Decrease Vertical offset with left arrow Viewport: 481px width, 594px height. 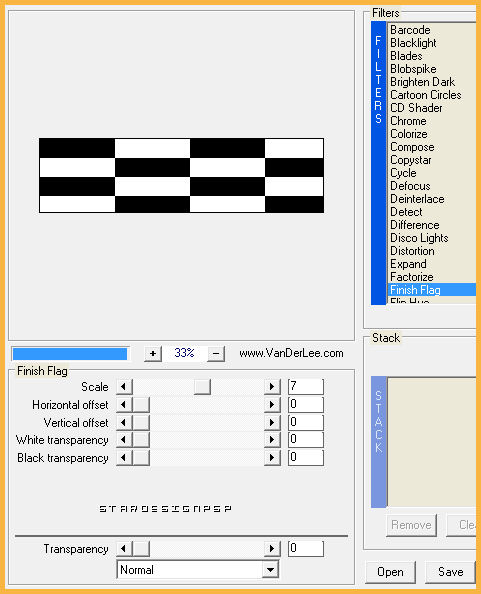coord(124,422)
